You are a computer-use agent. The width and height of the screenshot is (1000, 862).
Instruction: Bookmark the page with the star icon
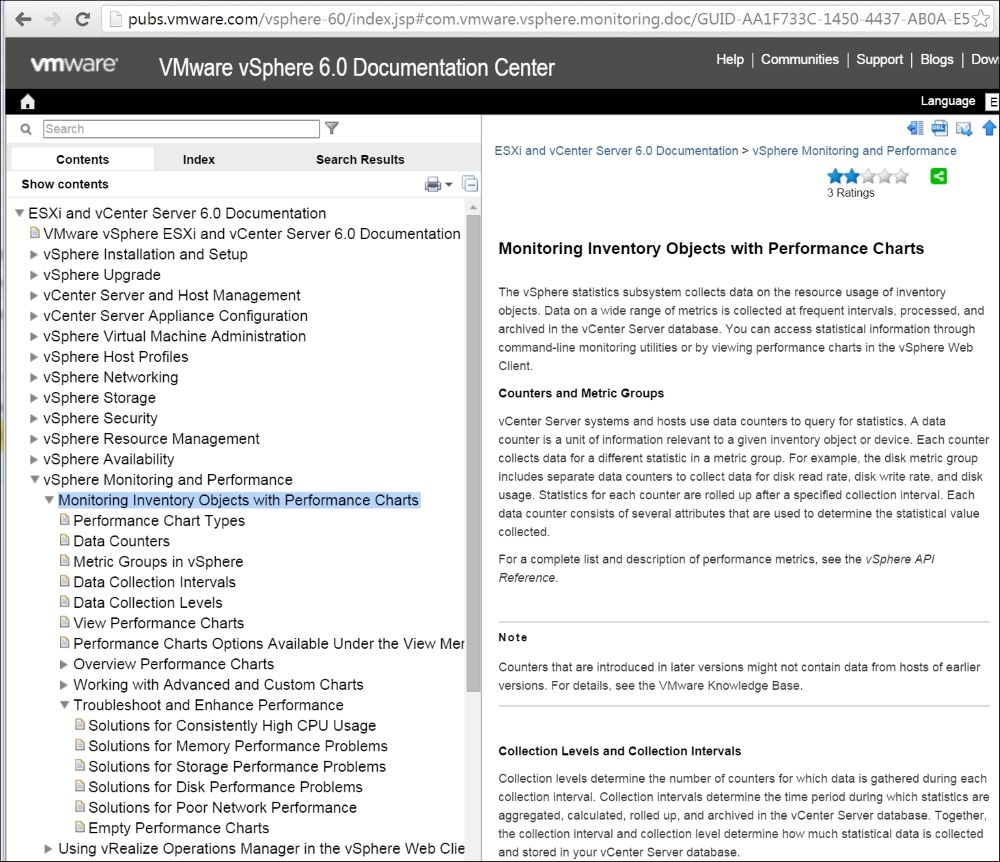(x=981, y=19)
